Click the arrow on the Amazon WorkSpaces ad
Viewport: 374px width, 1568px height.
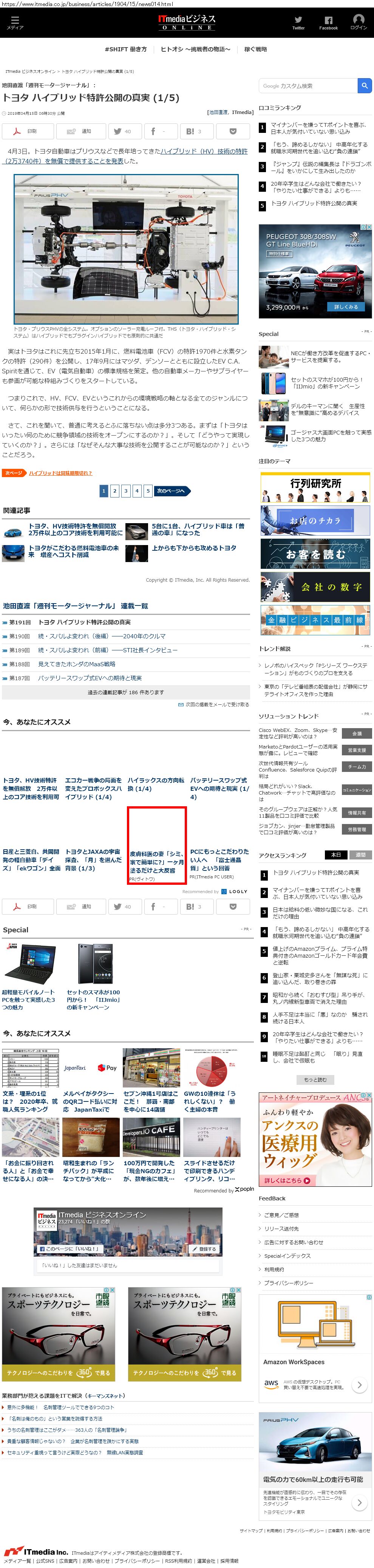coord(359,1385)
